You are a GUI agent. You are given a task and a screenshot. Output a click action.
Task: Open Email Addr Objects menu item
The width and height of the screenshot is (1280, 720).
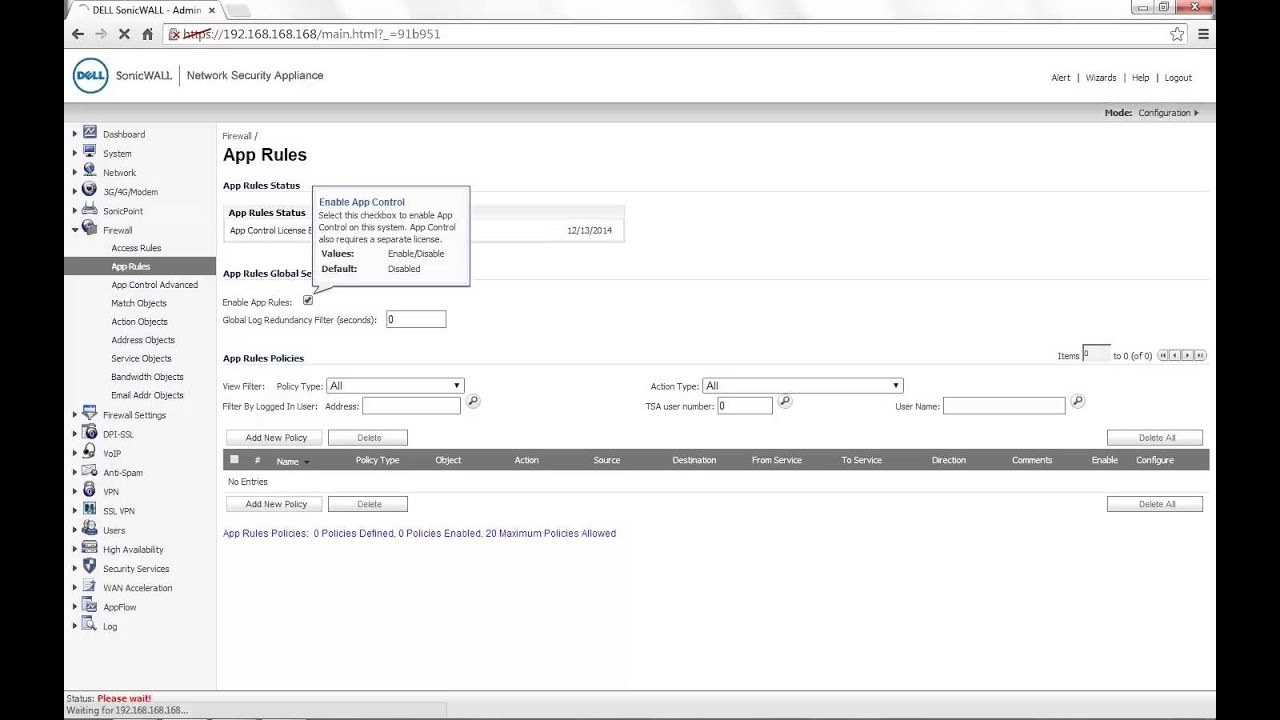tap(147, 395)
